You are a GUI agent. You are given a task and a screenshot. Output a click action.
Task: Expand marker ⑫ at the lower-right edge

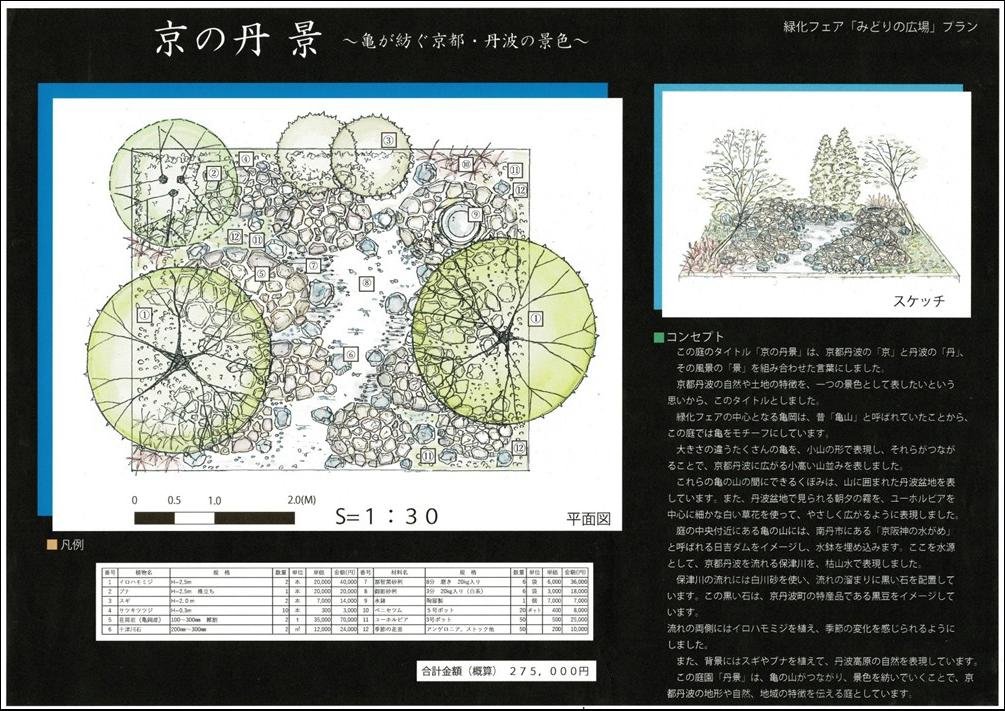click(x=519, y=448)
